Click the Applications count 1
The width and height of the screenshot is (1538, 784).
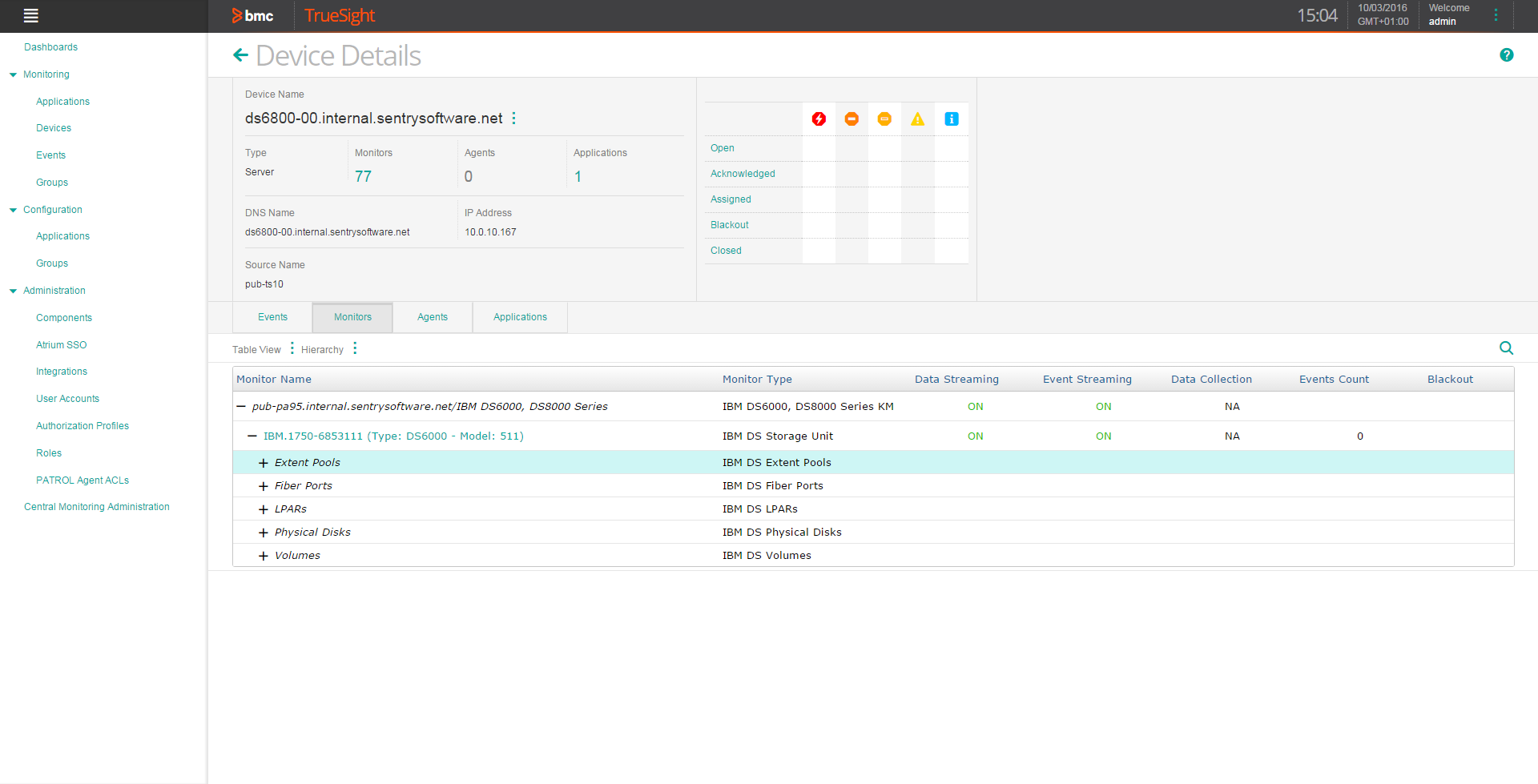coord(578,176)
